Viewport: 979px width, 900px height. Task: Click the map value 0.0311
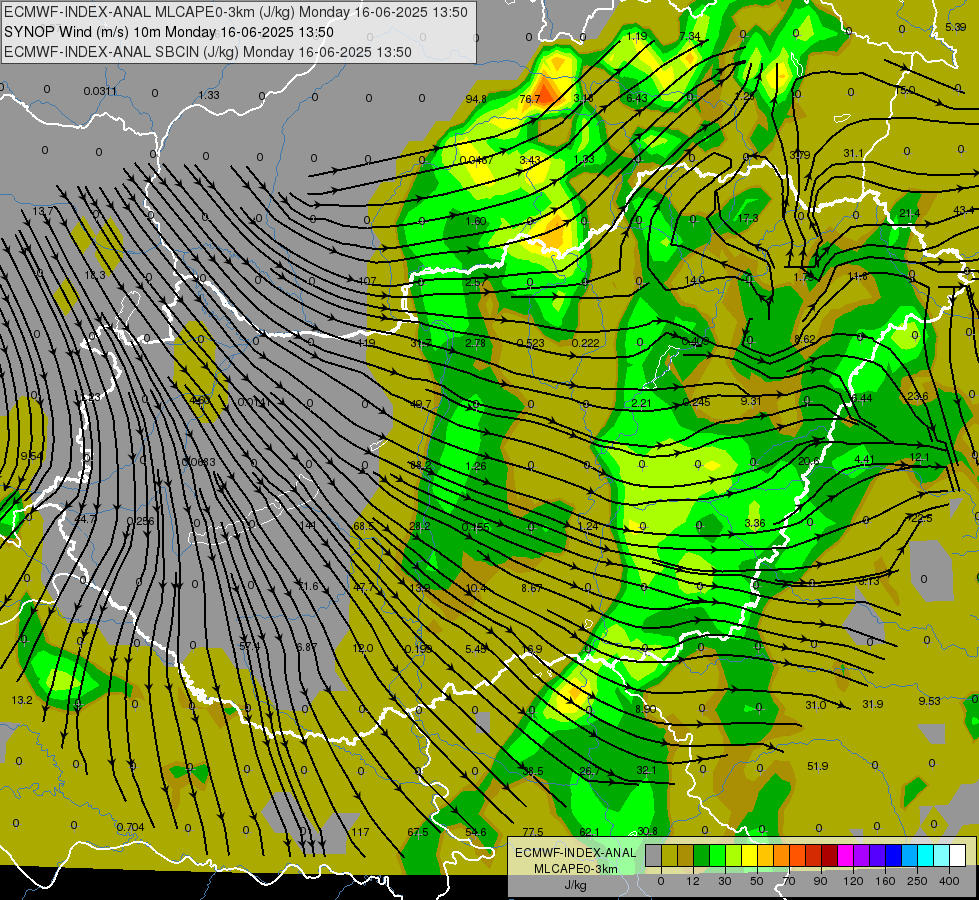point(100,91)
